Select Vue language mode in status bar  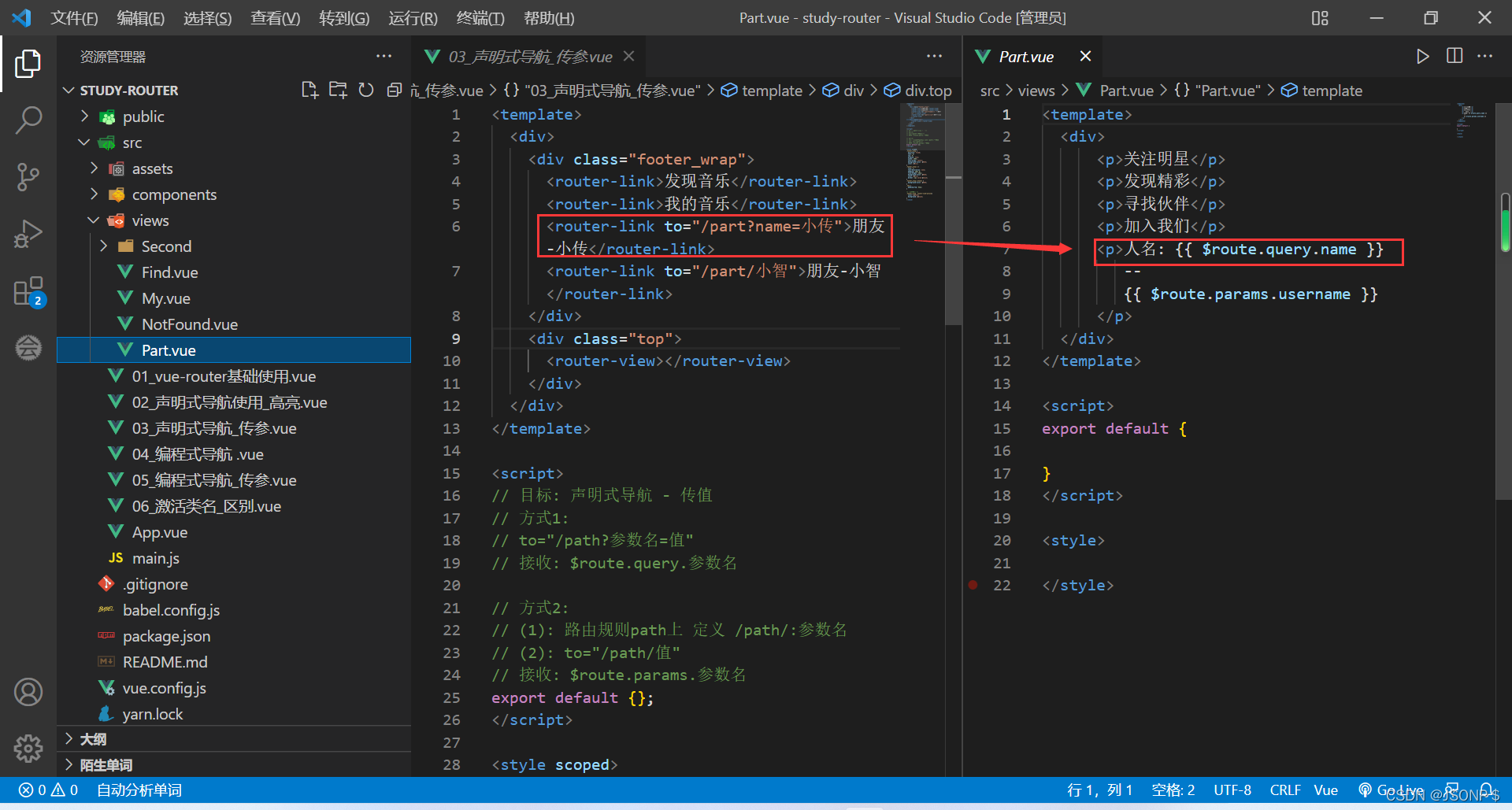pos(1326,790)
